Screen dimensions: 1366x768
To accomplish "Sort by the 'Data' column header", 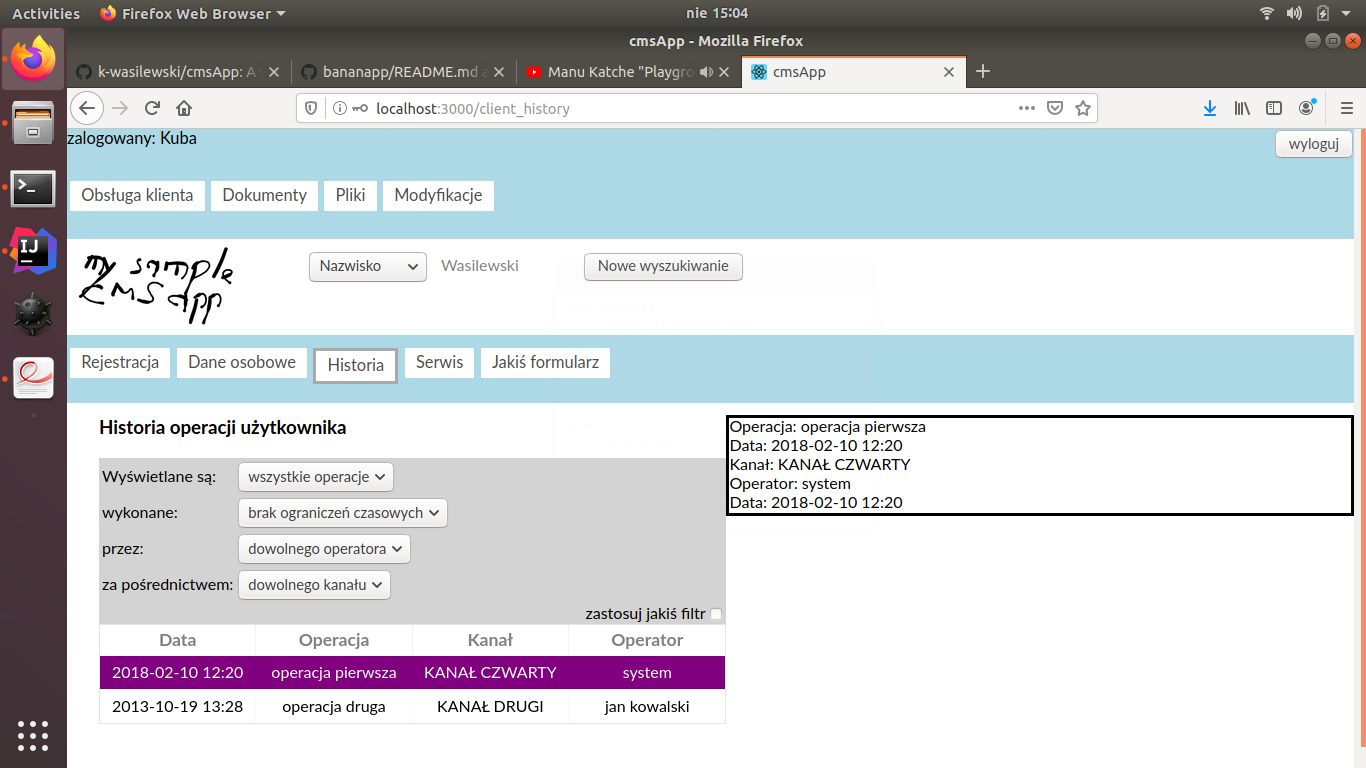I will [178, 640].
